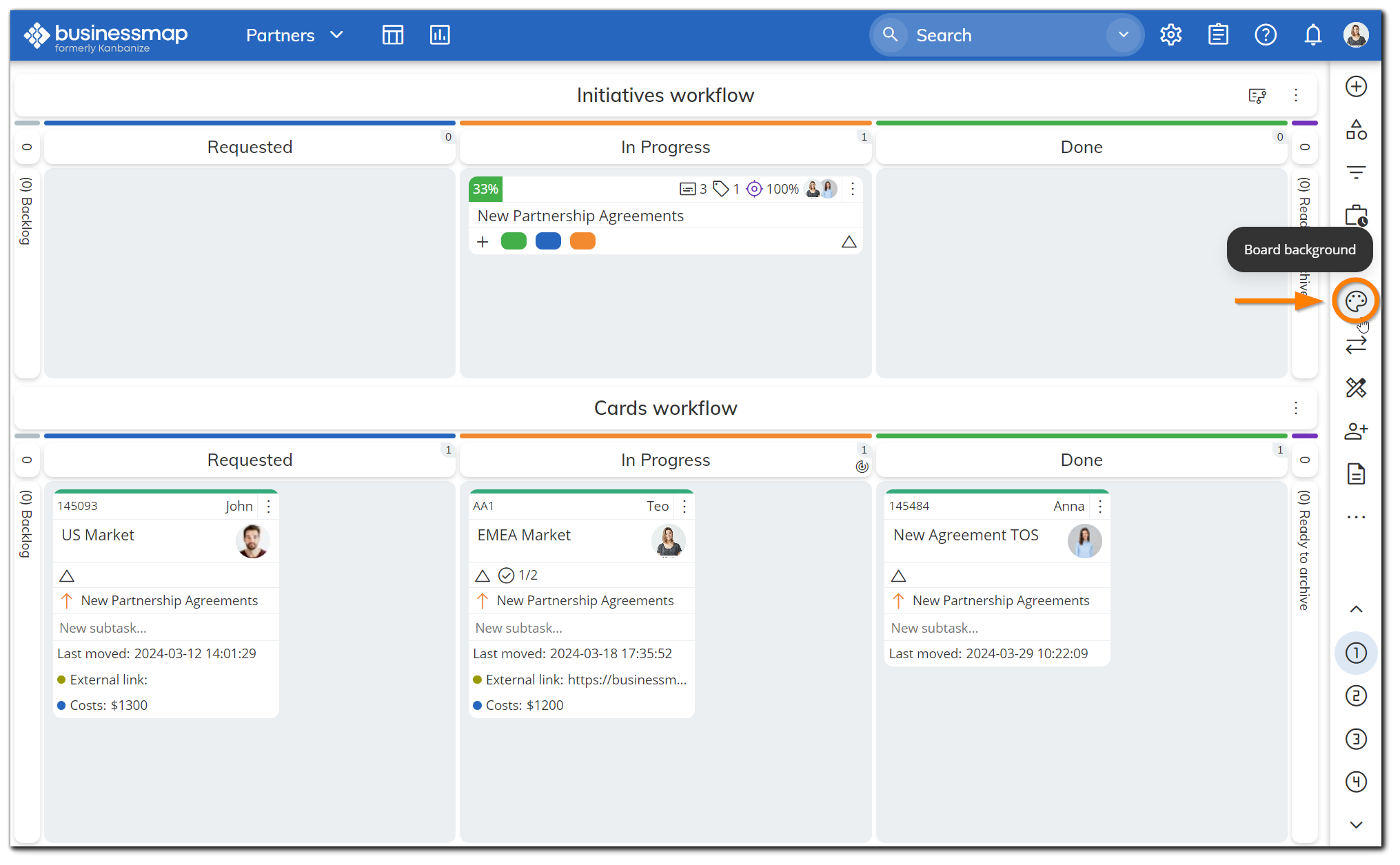Open the Board background palette icon
This screenshot has width=1400, height=865.
(1355, 301)
